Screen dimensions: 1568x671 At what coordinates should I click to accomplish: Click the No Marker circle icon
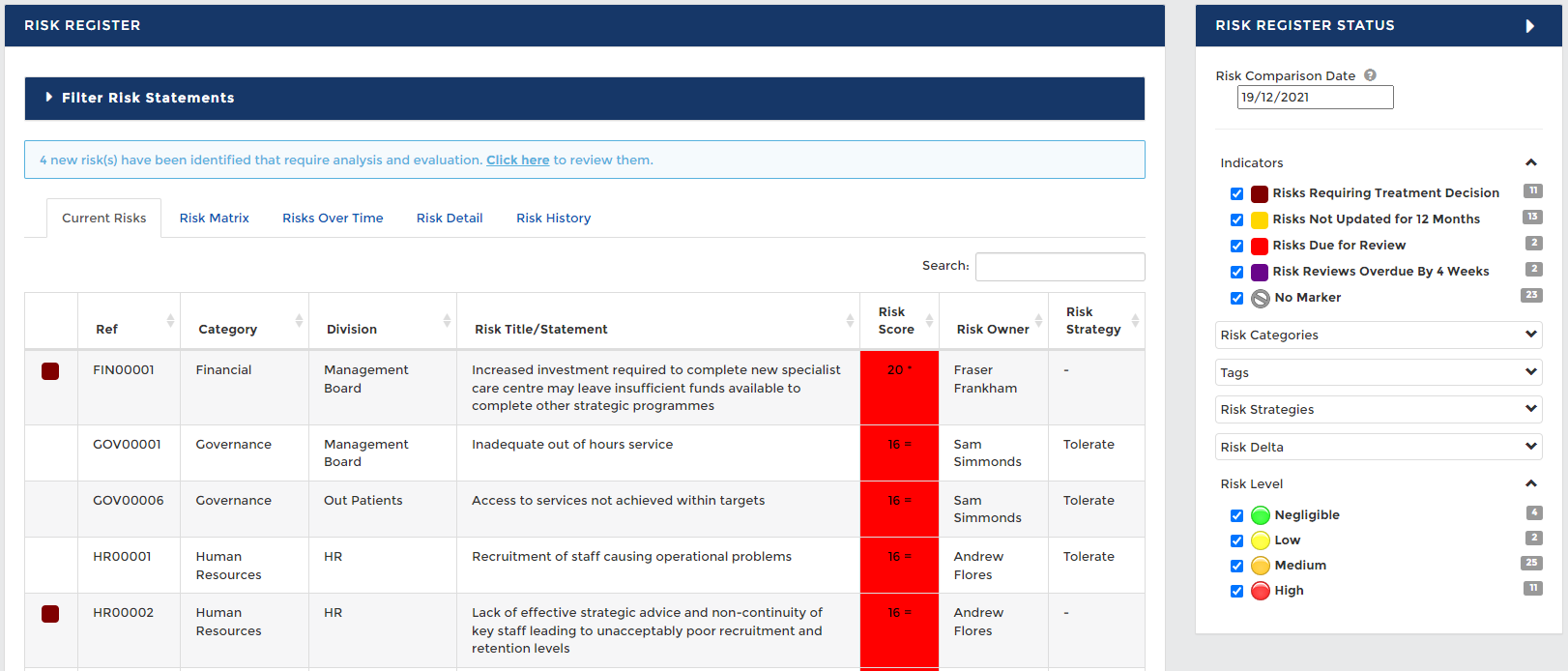[x=1261, y=299]
